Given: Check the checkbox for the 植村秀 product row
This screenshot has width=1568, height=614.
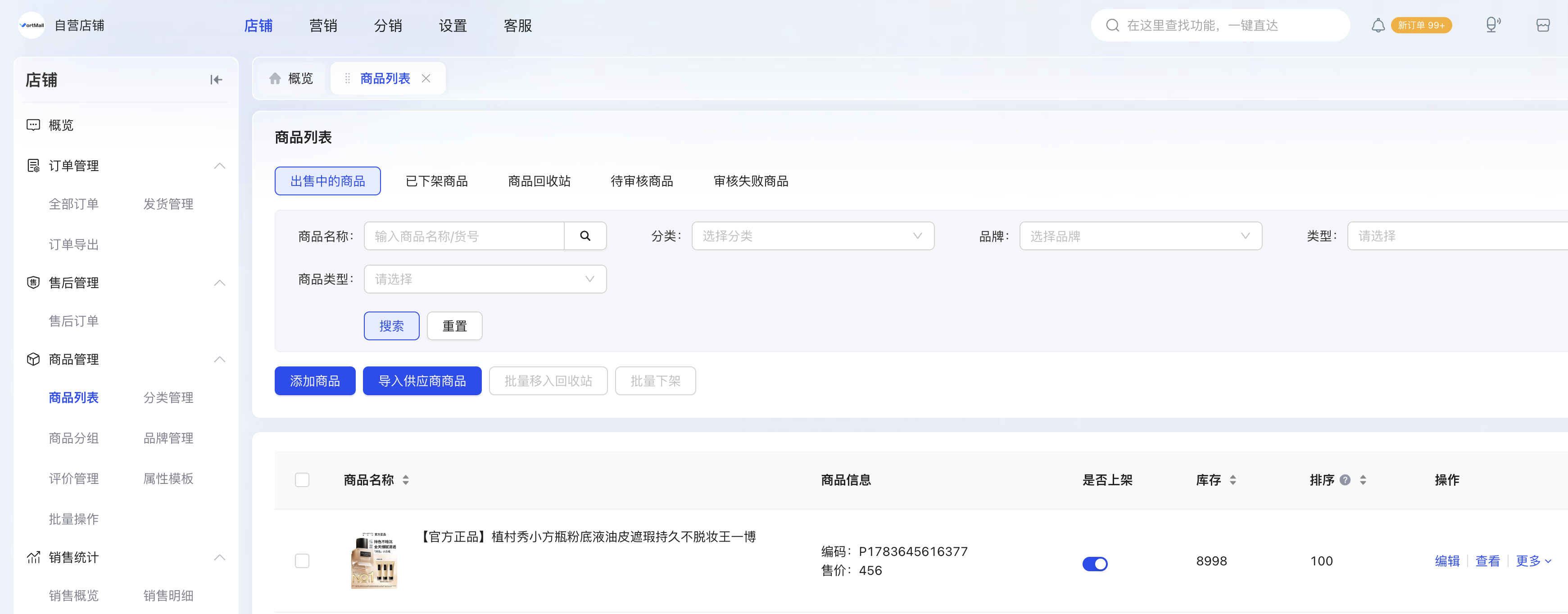Looking at the screenshot, I should pyautogui.click(x=302, y=560).
